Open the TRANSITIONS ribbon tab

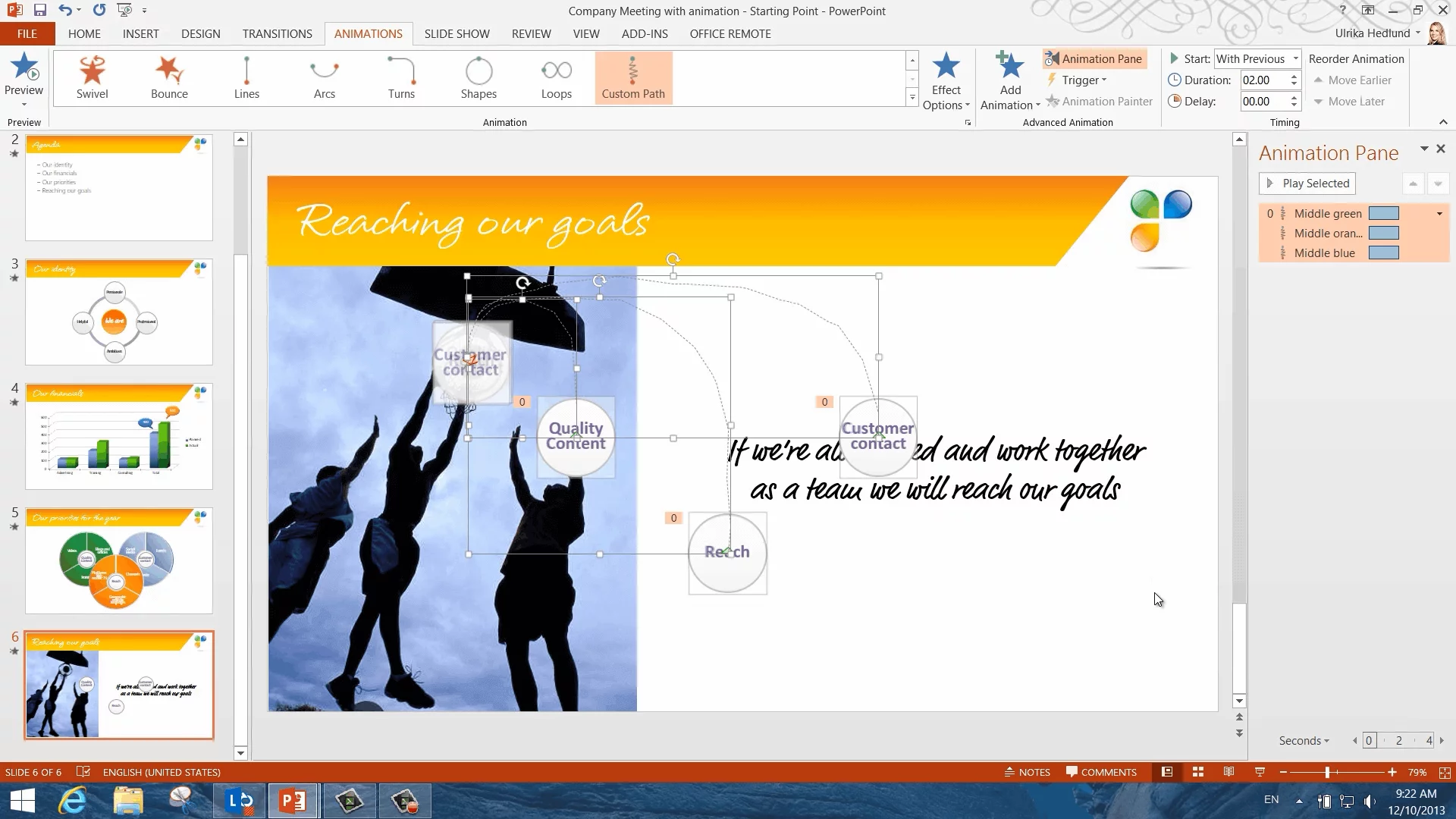[x=277, y=33]
